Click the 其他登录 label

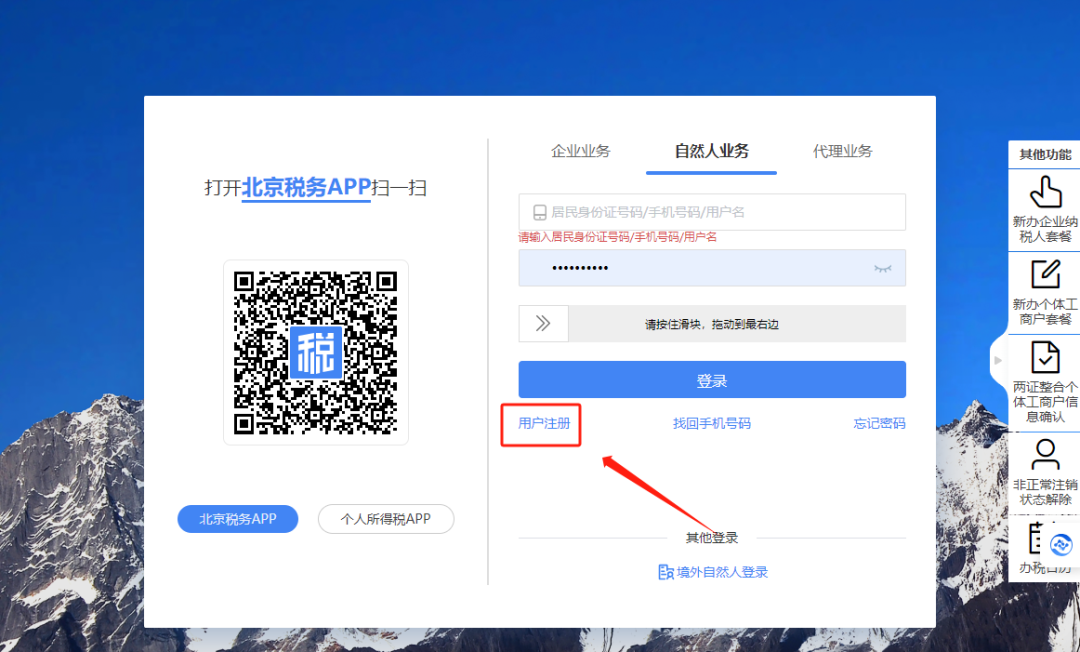[712, 538]
